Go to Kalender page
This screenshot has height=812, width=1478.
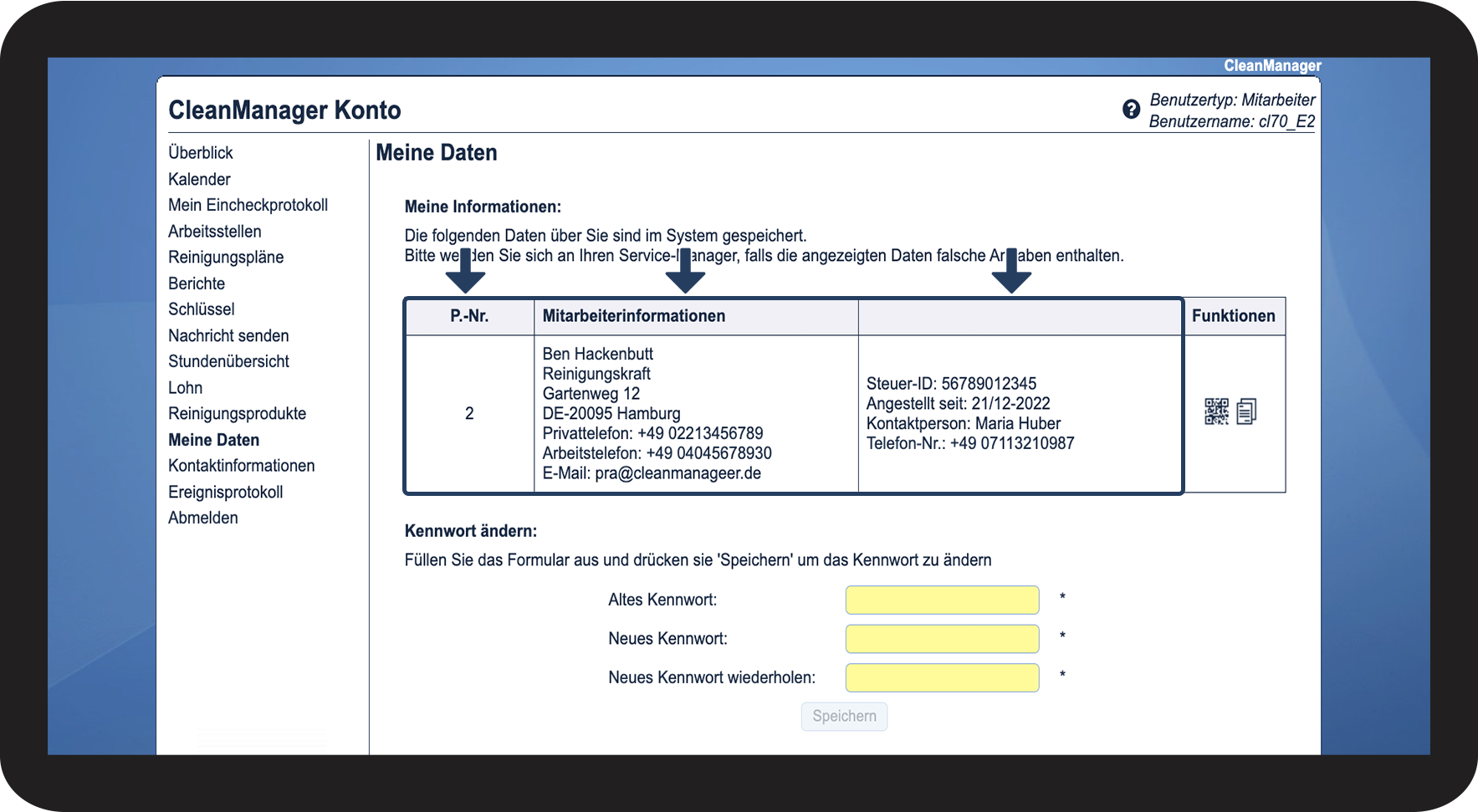click(x=199, y=179)
